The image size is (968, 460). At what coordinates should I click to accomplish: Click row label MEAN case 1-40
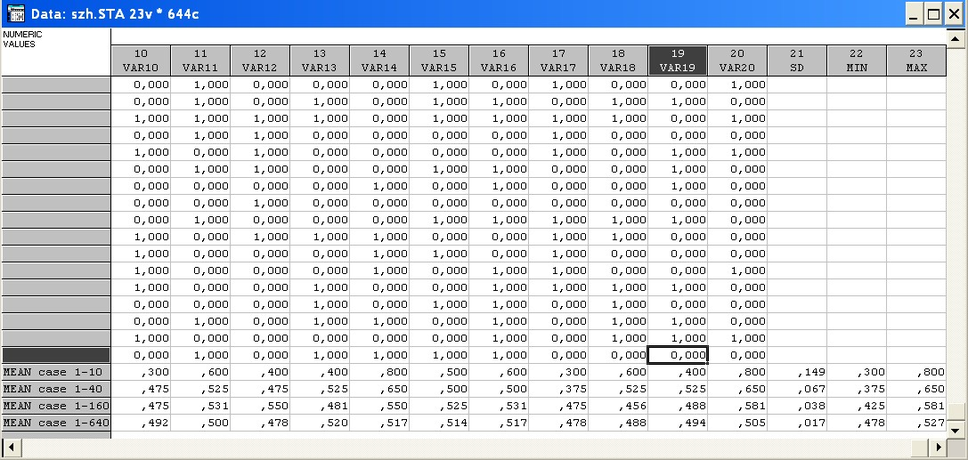[56, 389]
